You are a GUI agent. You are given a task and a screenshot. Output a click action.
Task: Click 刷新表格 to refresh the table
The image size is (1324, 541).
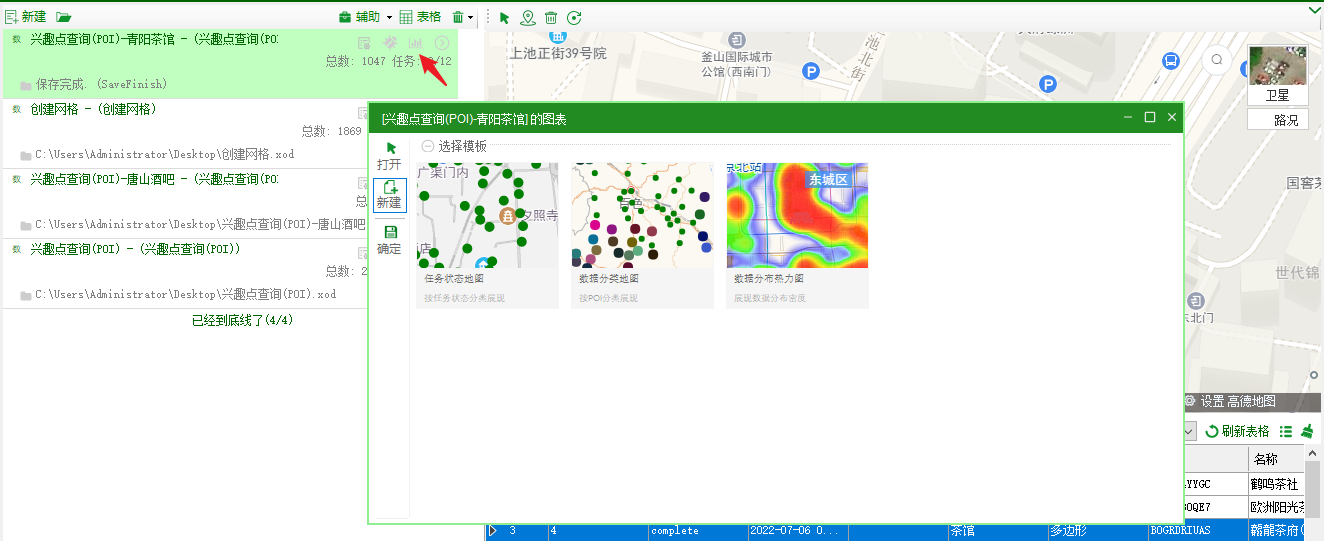[1237, 431]
